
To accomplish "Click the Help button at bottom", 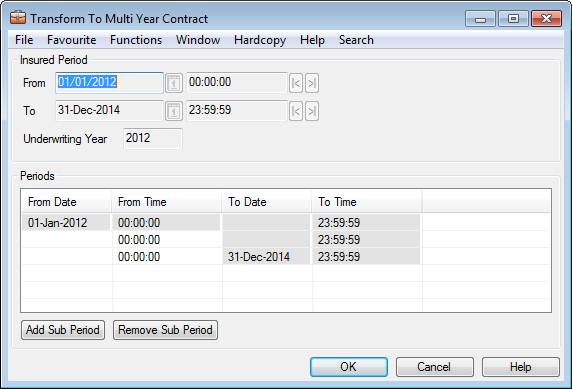I will click(x=521, y=367).
